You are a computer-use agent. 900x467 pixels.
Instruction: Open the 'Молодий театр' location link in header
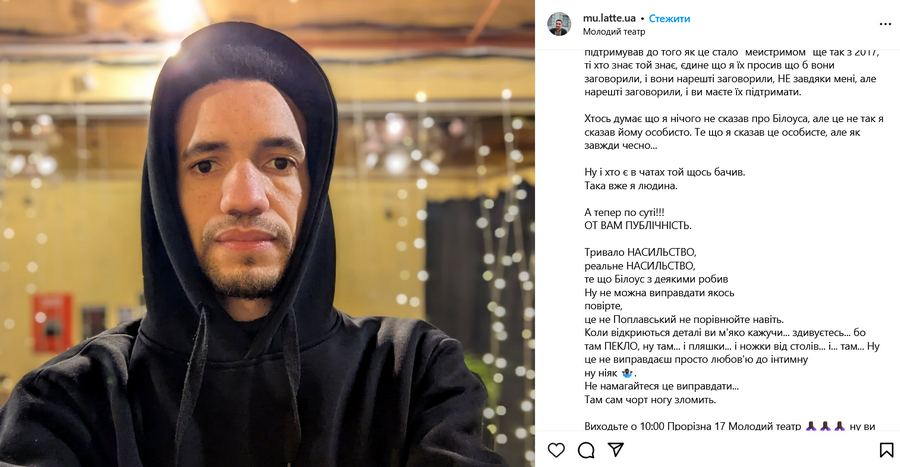[614, 32]
